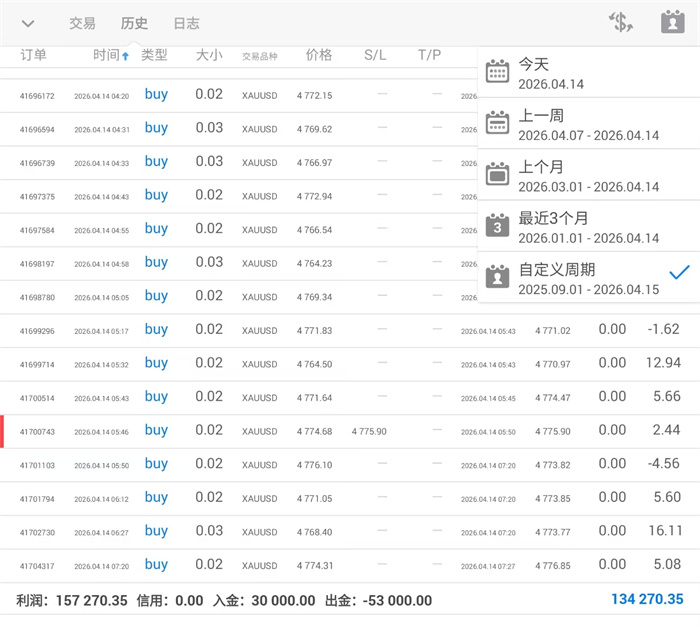This screenshot has width=700, height=628.
Task: Click the calendar icon beside 上一周
Action: [497, 124]
